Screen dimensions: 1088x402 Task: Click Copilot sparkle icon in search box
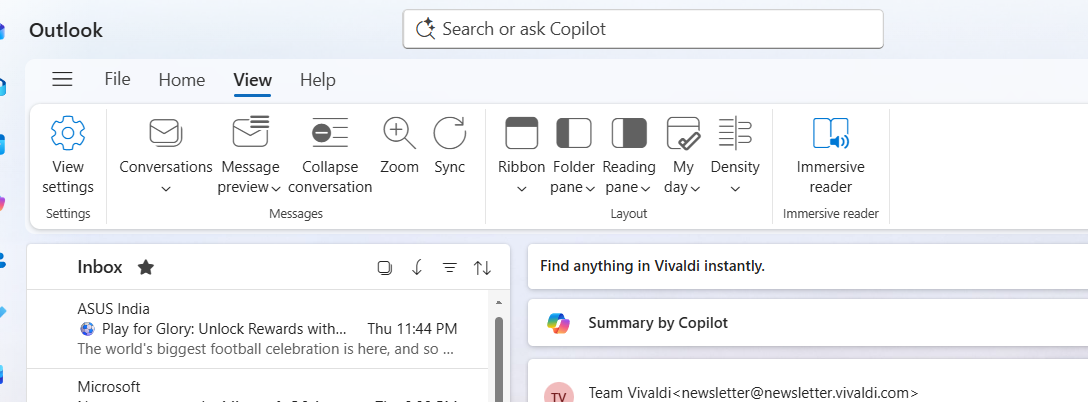point(425,29)
